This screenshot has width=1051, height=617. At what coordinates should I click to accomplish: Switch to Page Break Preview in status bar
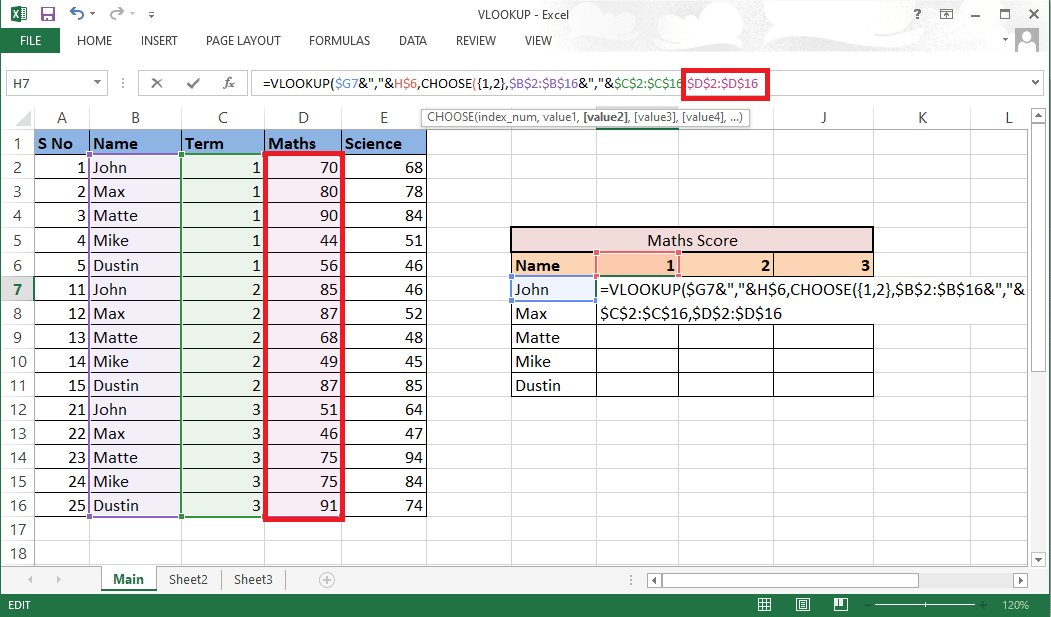point(840,604)
